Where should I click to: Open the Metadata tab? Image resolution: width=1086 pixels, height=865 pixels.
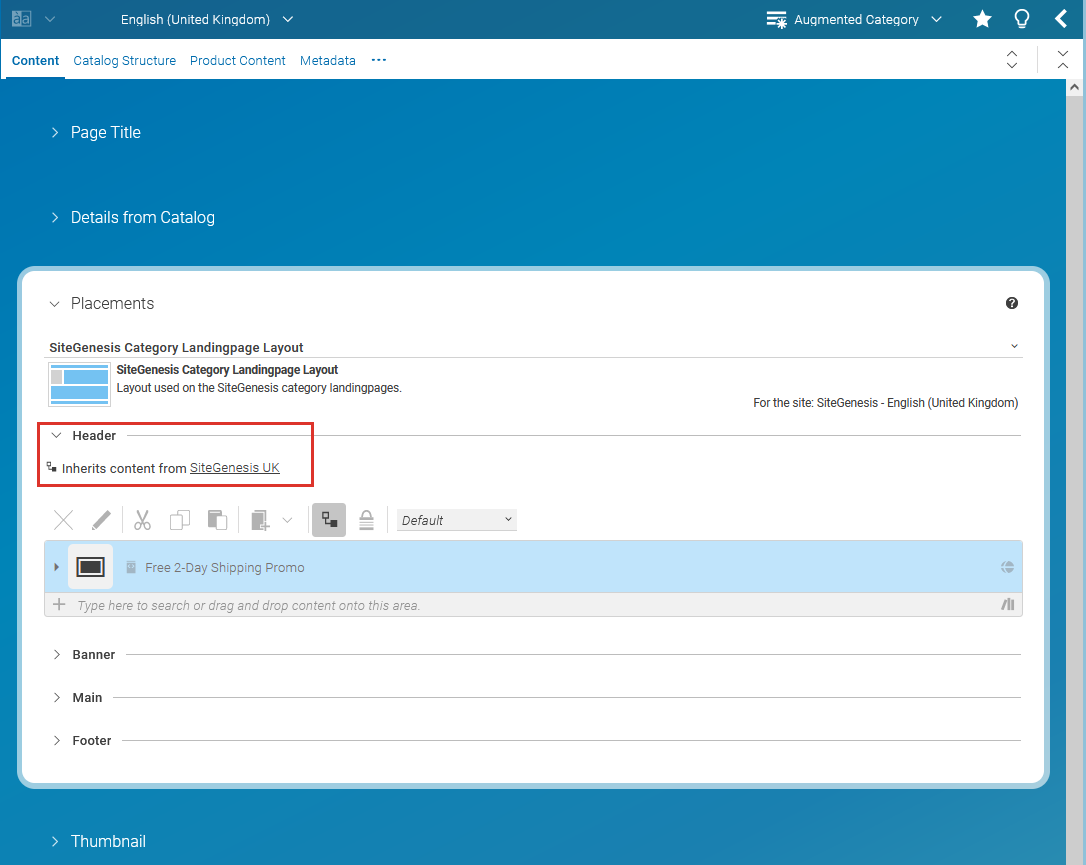click(327, 61)
